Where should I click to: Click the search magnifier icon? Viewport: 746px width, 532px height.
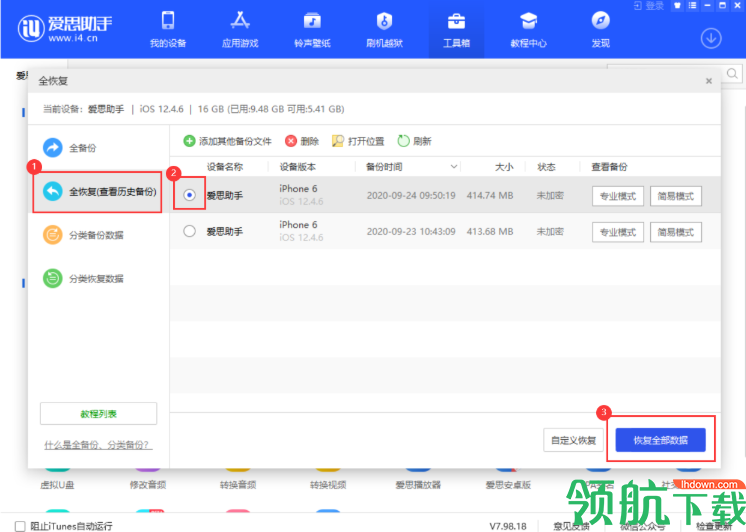[x=732, y=74]
